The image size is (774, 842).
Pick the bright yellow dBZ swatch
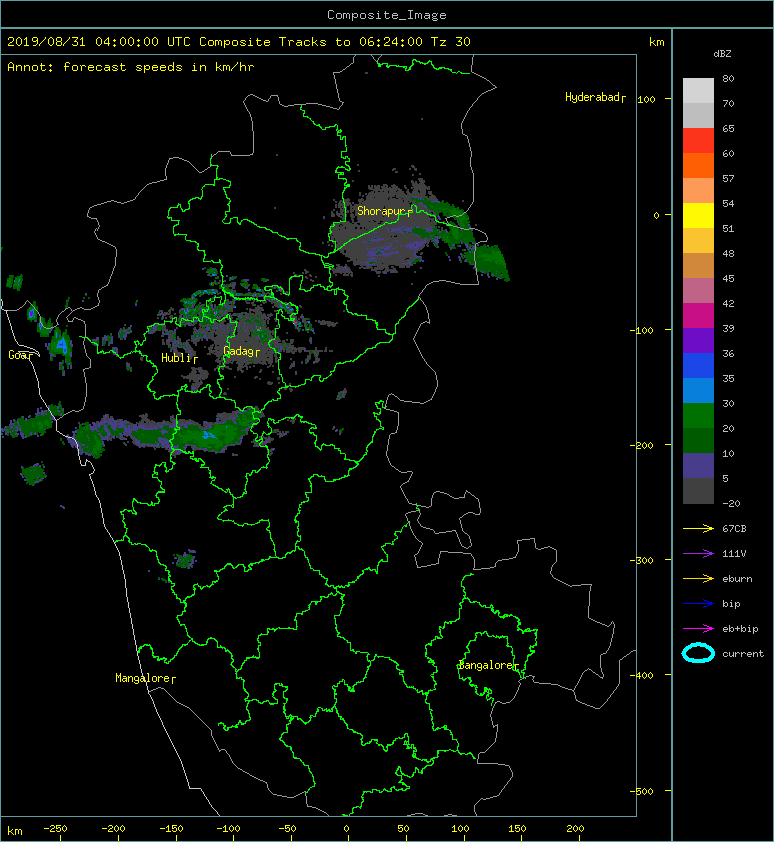coord(698,216)
